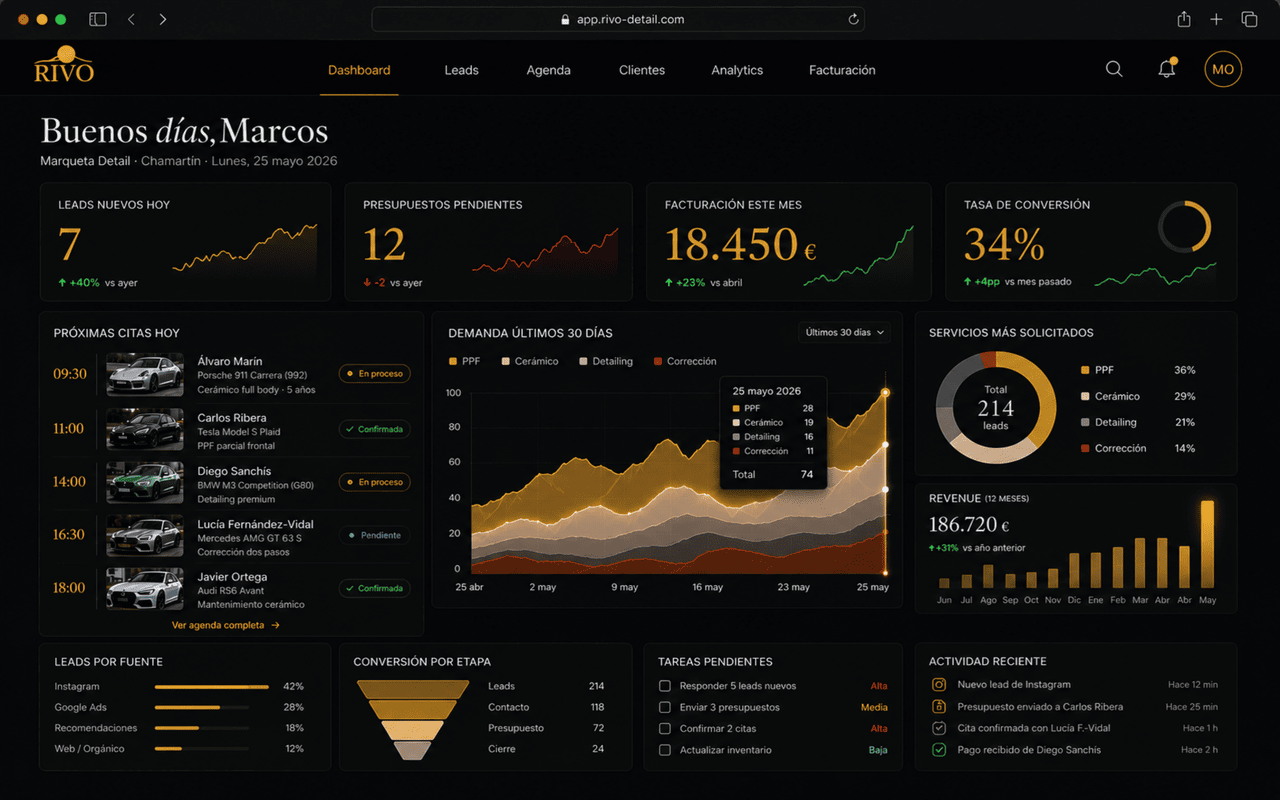Click the Instagram leads progress bar
The height and width of the screenshot is (800, 1280).
[212, 687]
